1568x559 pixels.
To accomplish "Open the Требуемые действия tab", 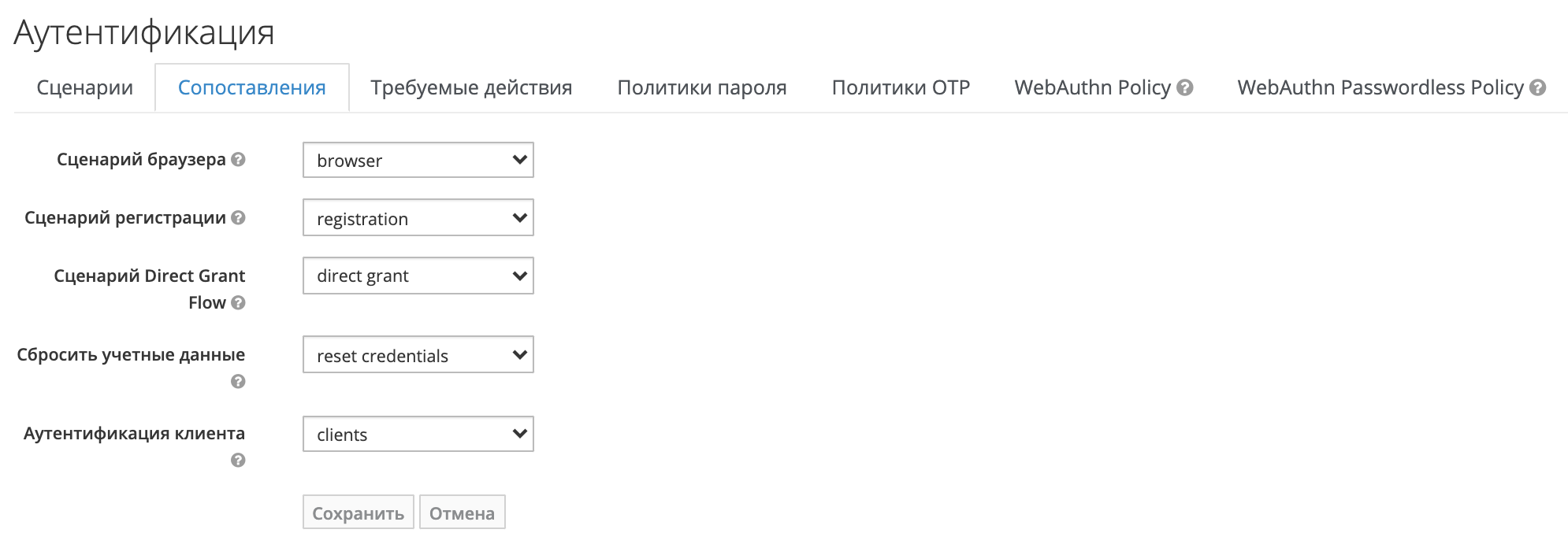I will coord(471,88).
